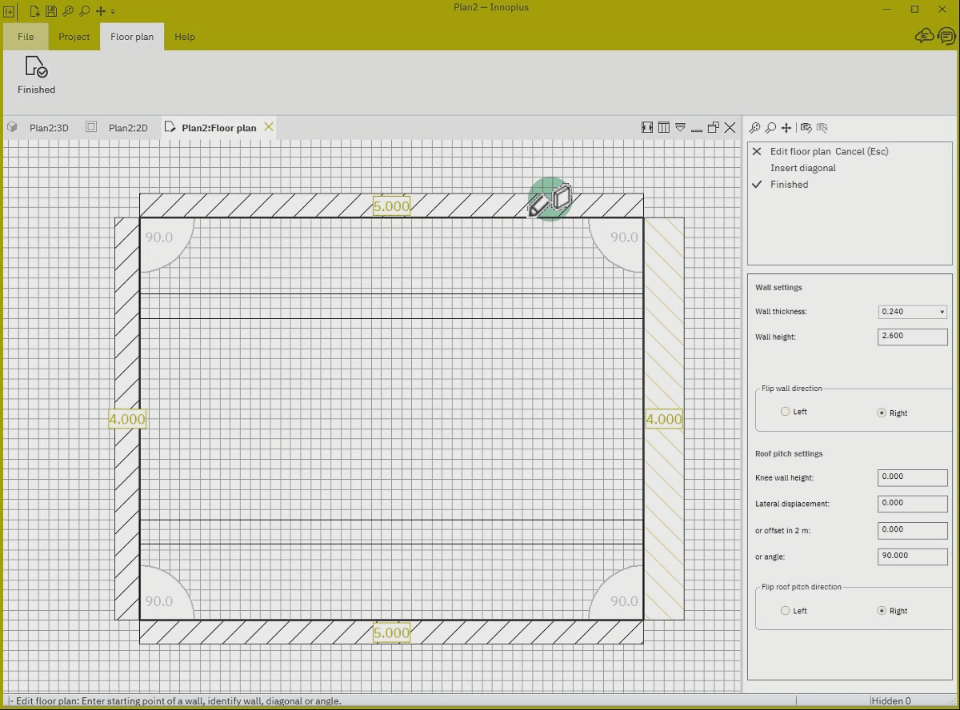Screen dimensions: 960x710
Task: Click the Wall height input field
Action: tap(912, 337)
